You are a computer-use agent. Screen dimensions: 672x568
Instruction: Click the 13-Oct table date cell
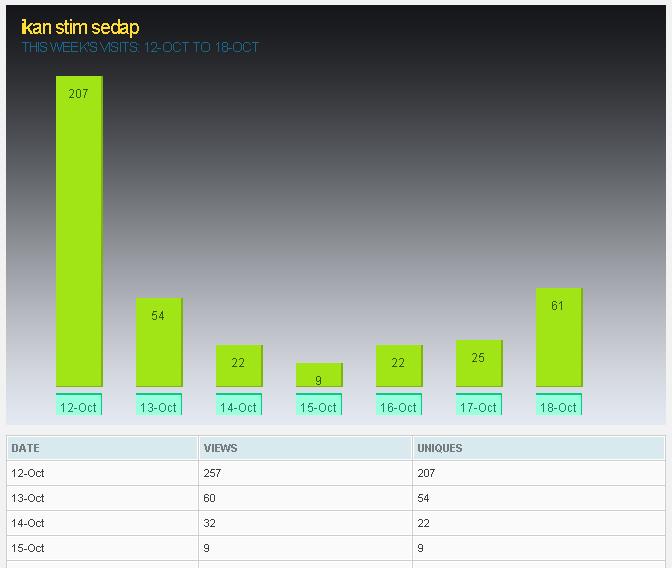(103, 498)
